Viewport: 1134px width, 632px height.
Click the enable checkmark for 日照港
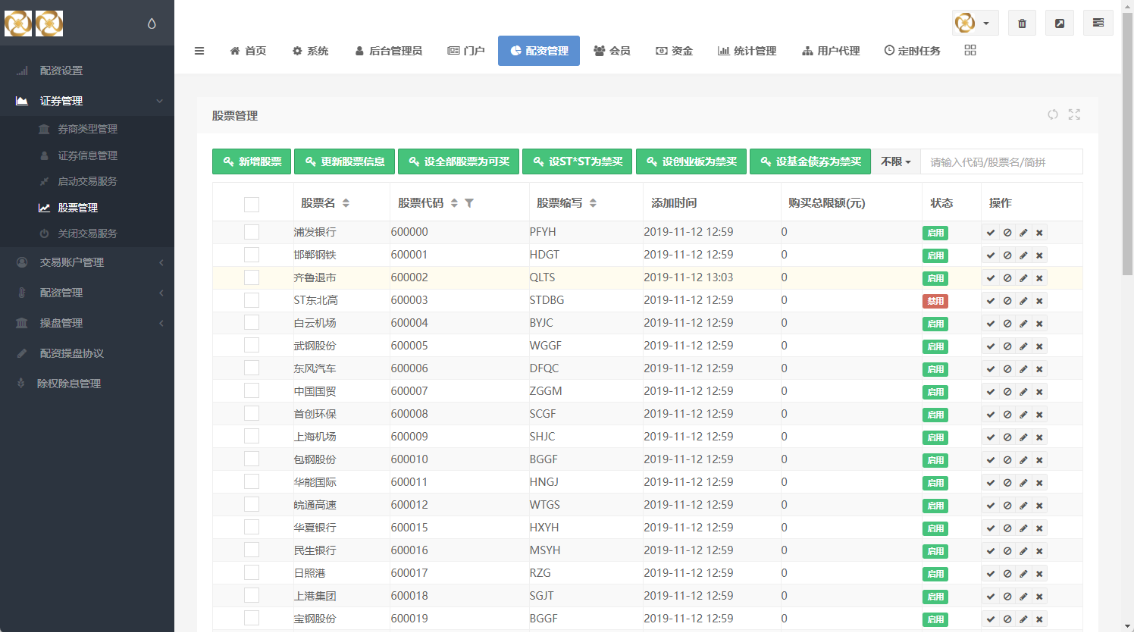click(x=991, y=574)
